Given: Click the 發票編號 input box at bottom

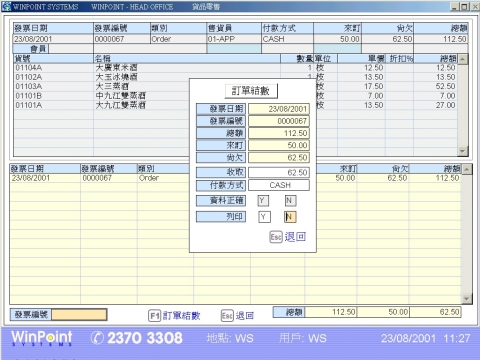Looking at the screenshot, I should click(79, 315).
